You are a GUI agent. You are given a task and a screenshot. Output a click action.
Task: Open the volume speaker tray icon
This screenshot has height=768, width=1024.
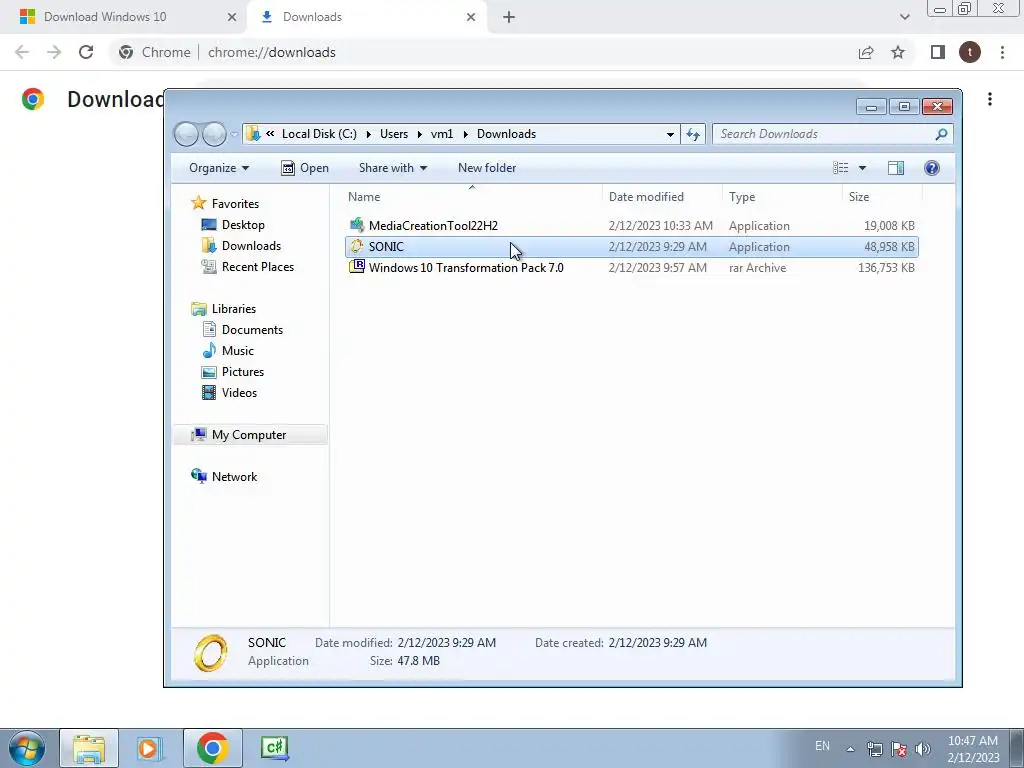pos(922,748)
